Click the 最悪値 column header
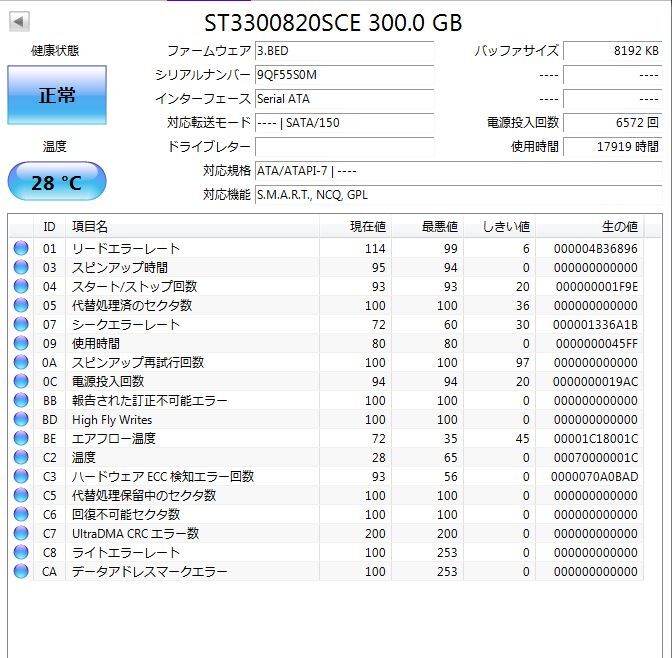 427,226
